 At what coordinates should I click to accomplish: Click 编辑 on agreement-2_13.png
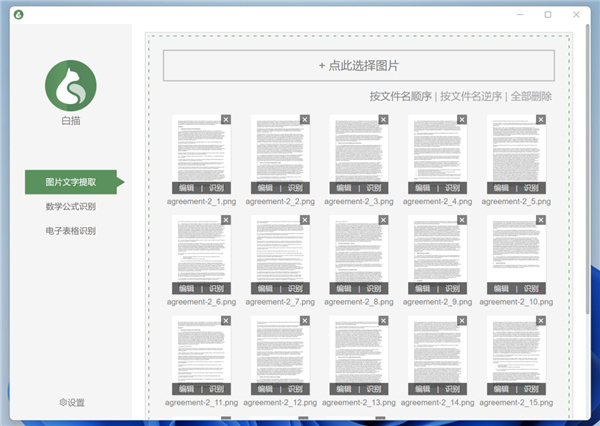pyautogui.click(x=344, y=389)
